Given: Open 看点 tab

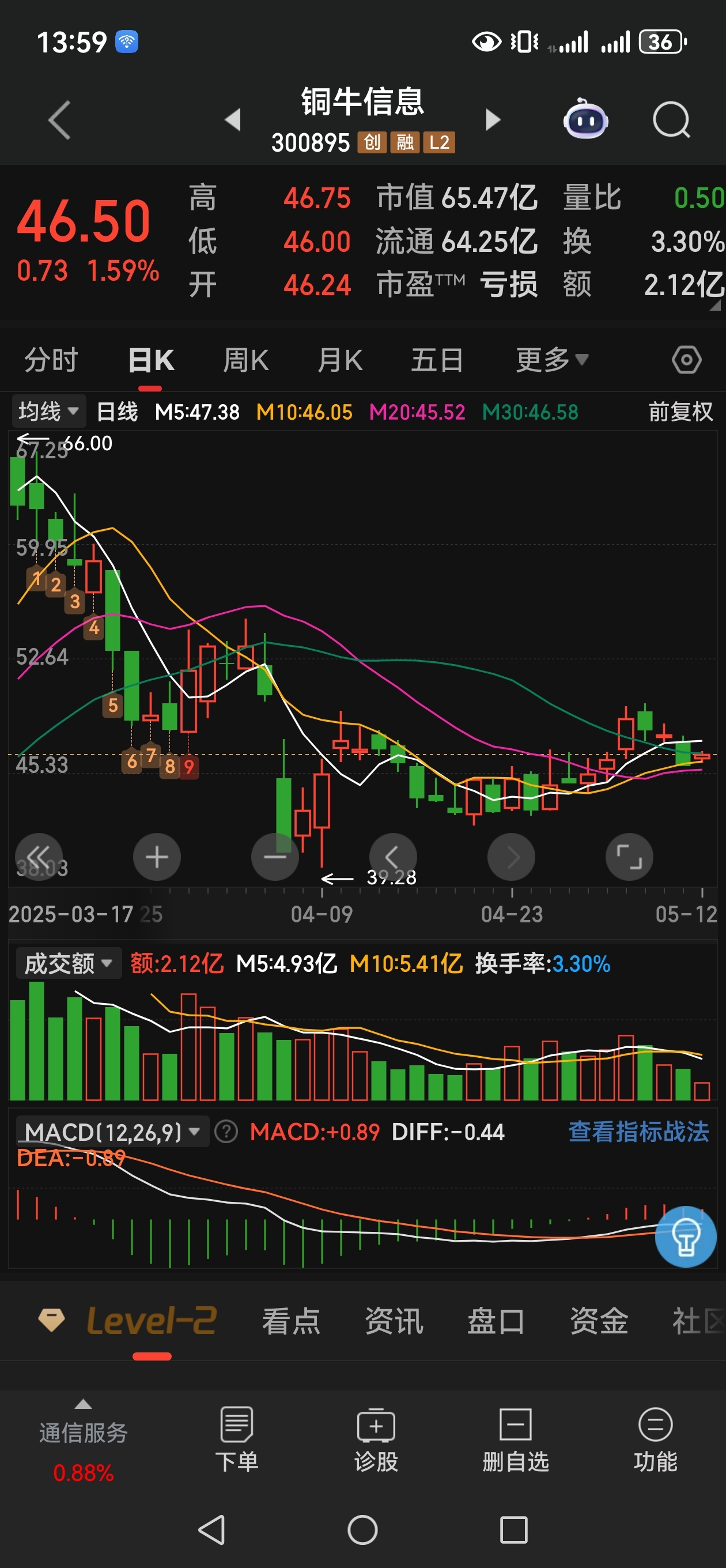Looking at the screenshot, I should [x=291, y=1321].
